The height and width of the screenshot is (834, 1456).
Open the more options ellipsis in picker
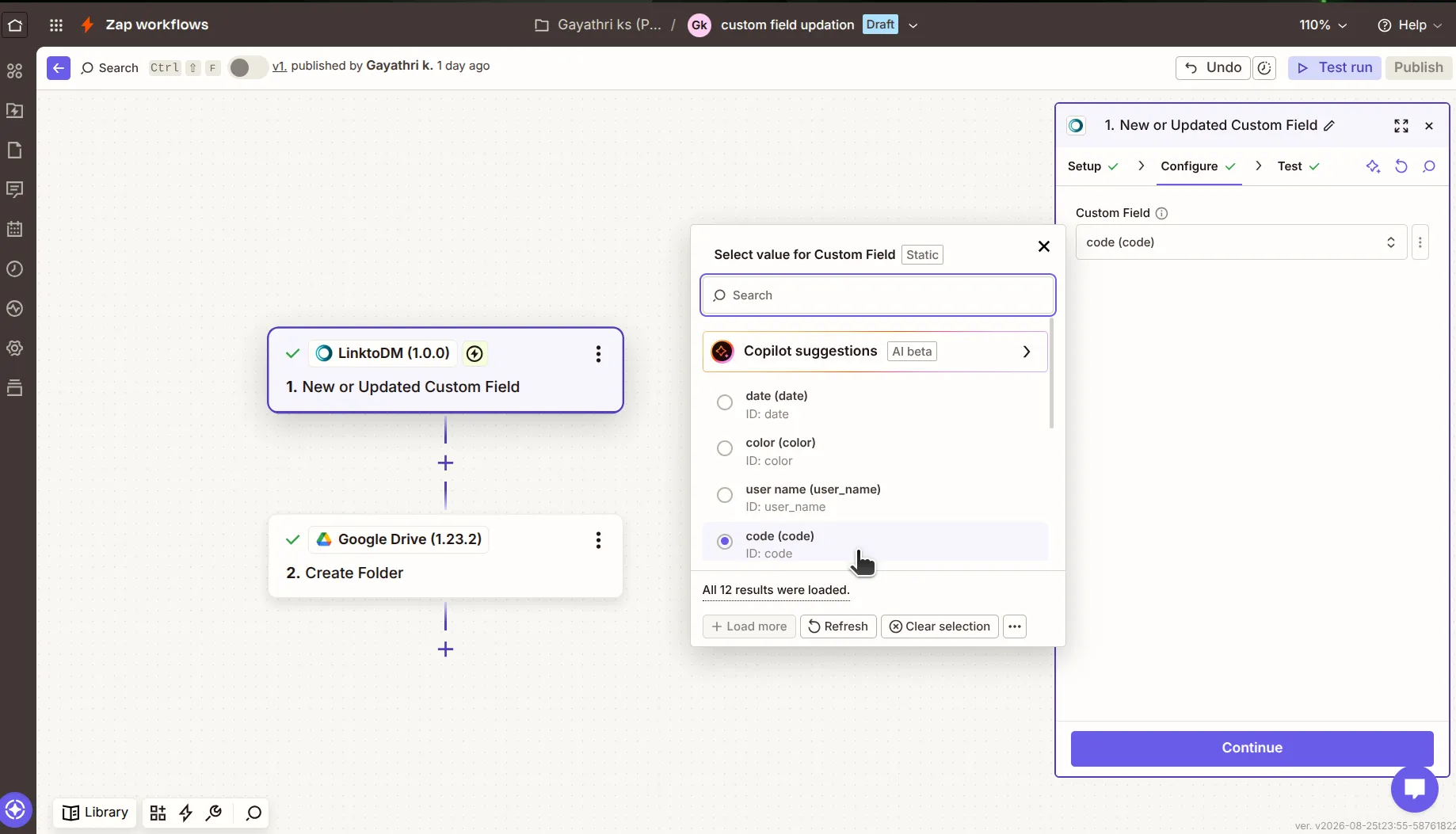pyautogui.click(x=1015, y=626)
